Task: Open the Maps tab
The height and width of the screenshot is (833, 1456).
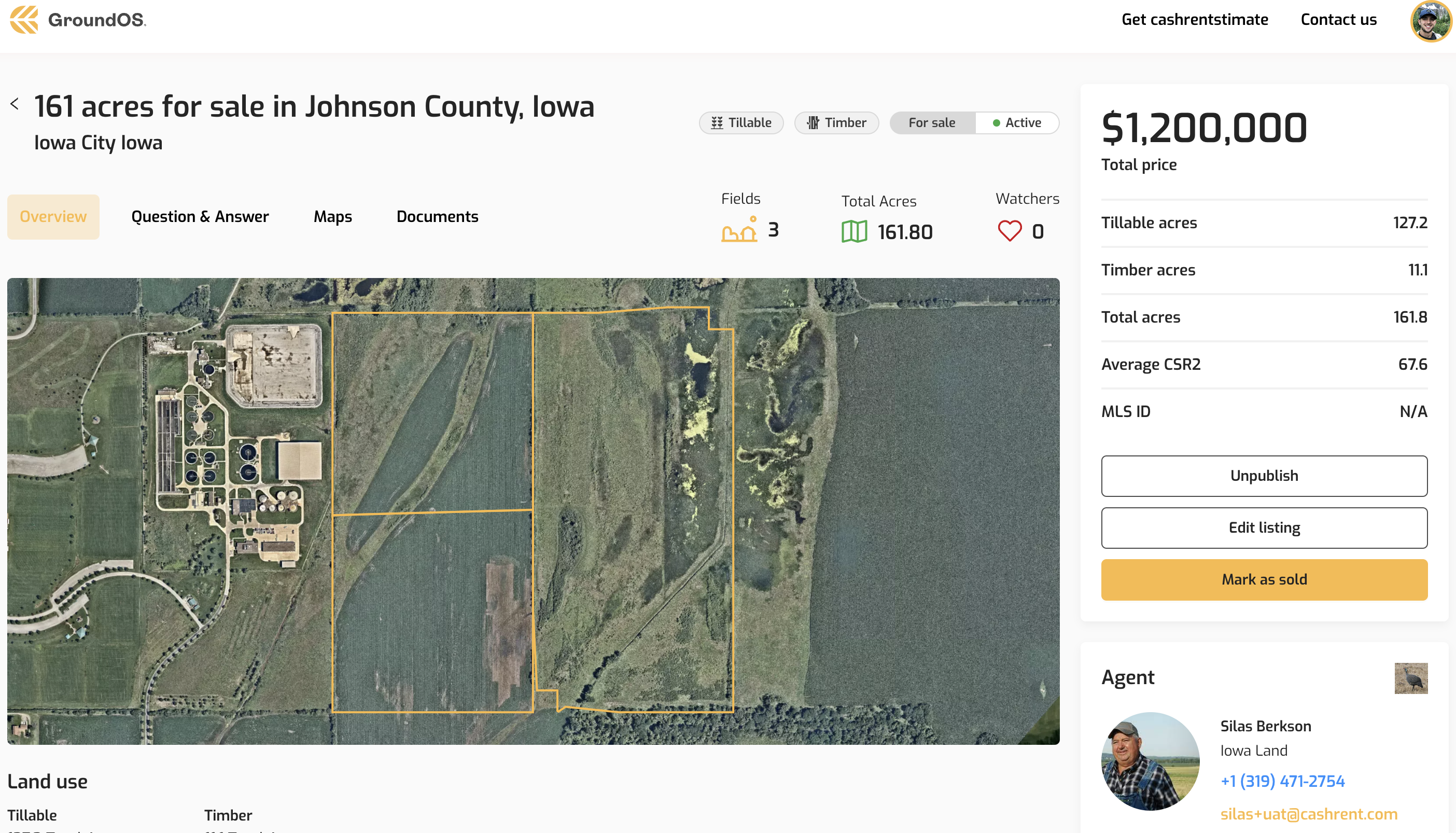Action: point(332,217)
